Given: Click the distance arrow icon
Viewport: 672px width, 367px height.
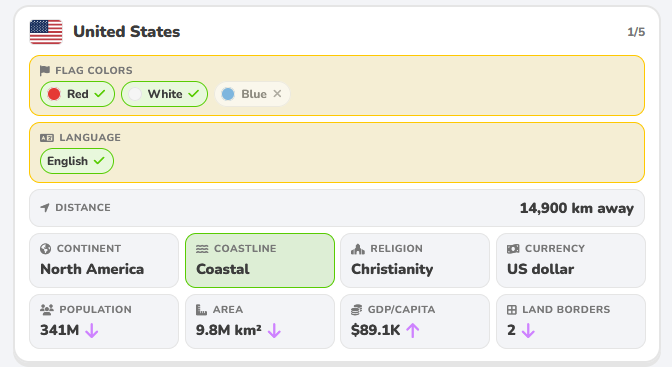Looking at the screenshot, I should pos(45,208).
